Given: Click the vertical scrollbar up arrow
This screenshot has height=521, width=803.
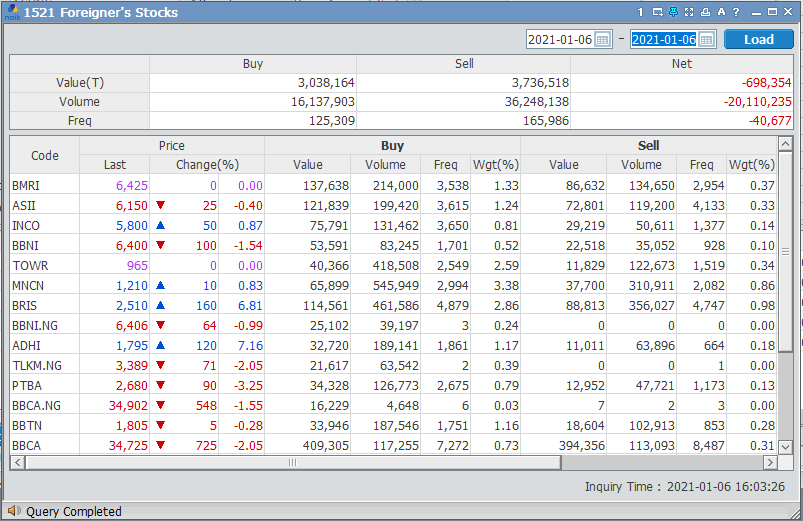Looking at the screenshot, I should coord(785,146).
